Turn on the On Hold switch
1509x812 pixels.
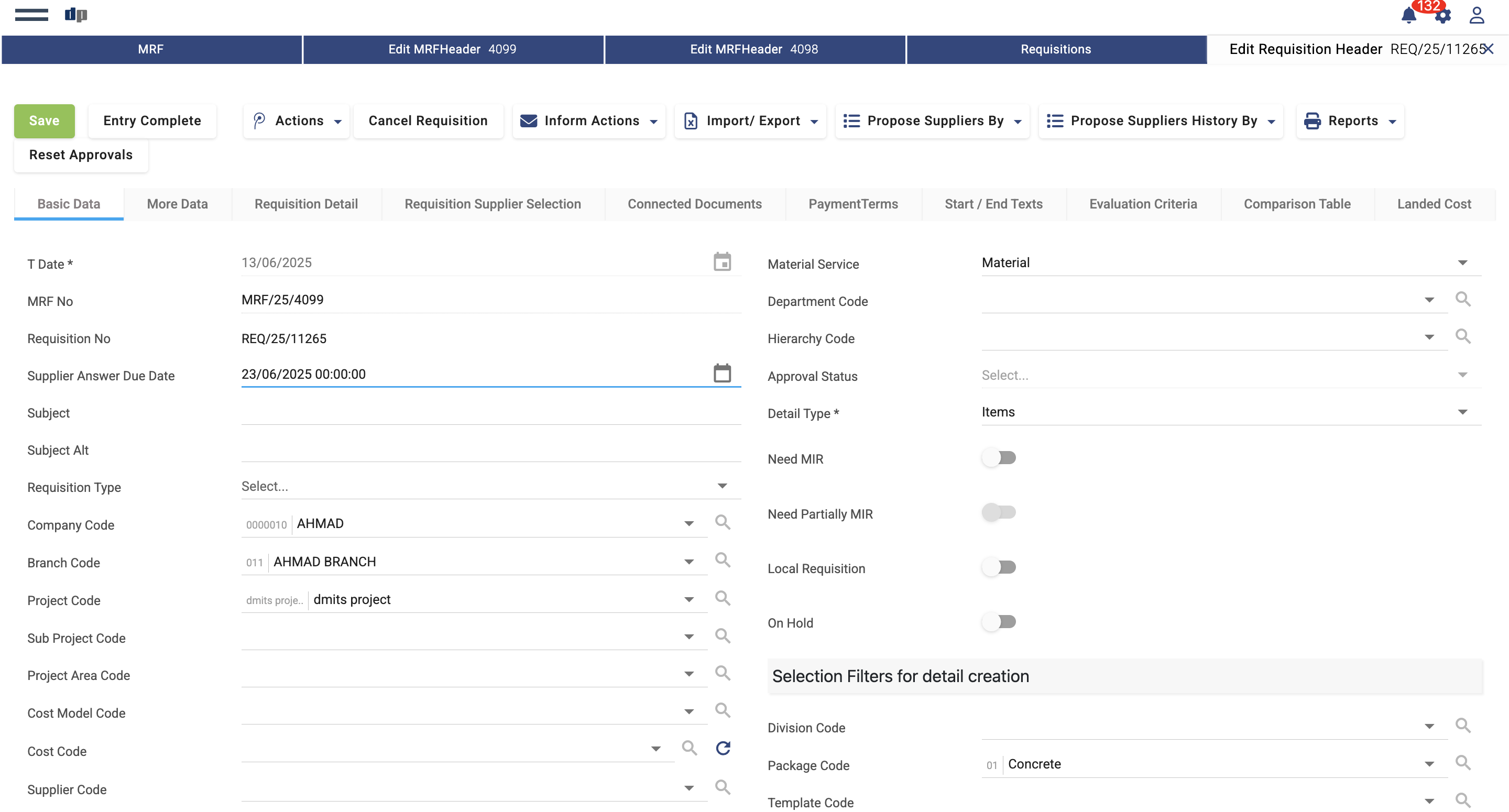[999, 622]
